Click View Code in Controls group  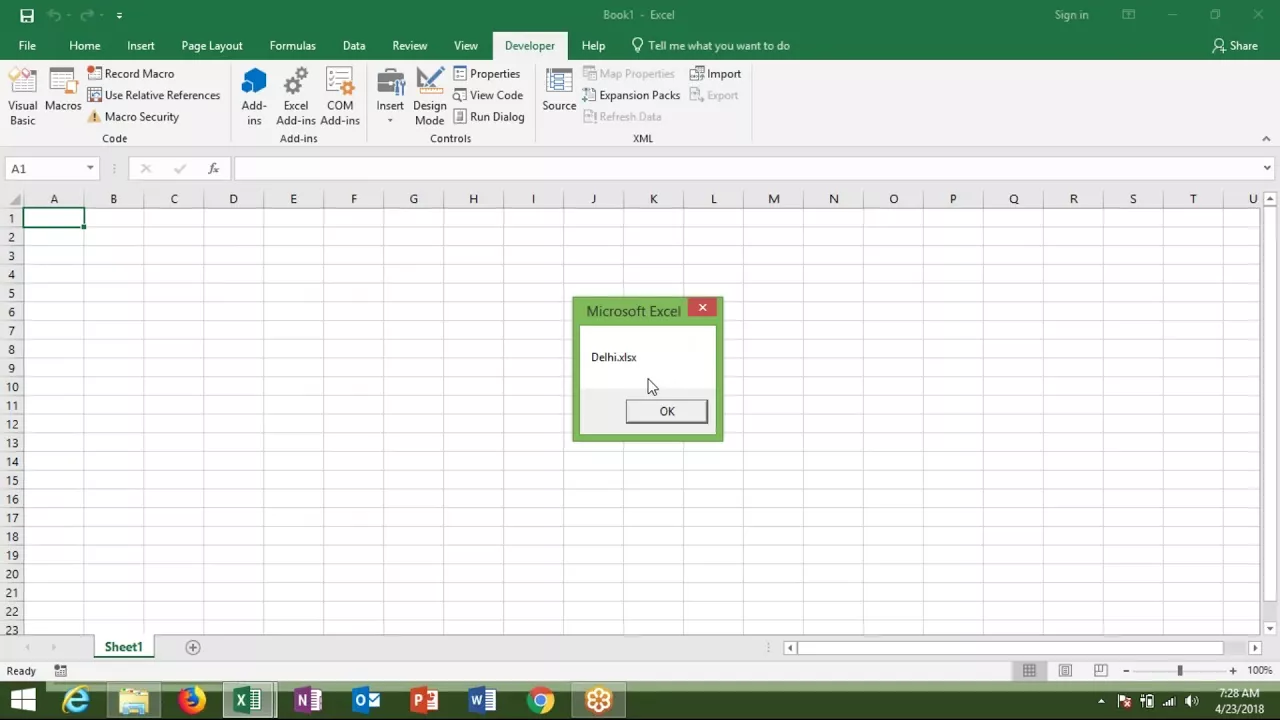[488, 95]
